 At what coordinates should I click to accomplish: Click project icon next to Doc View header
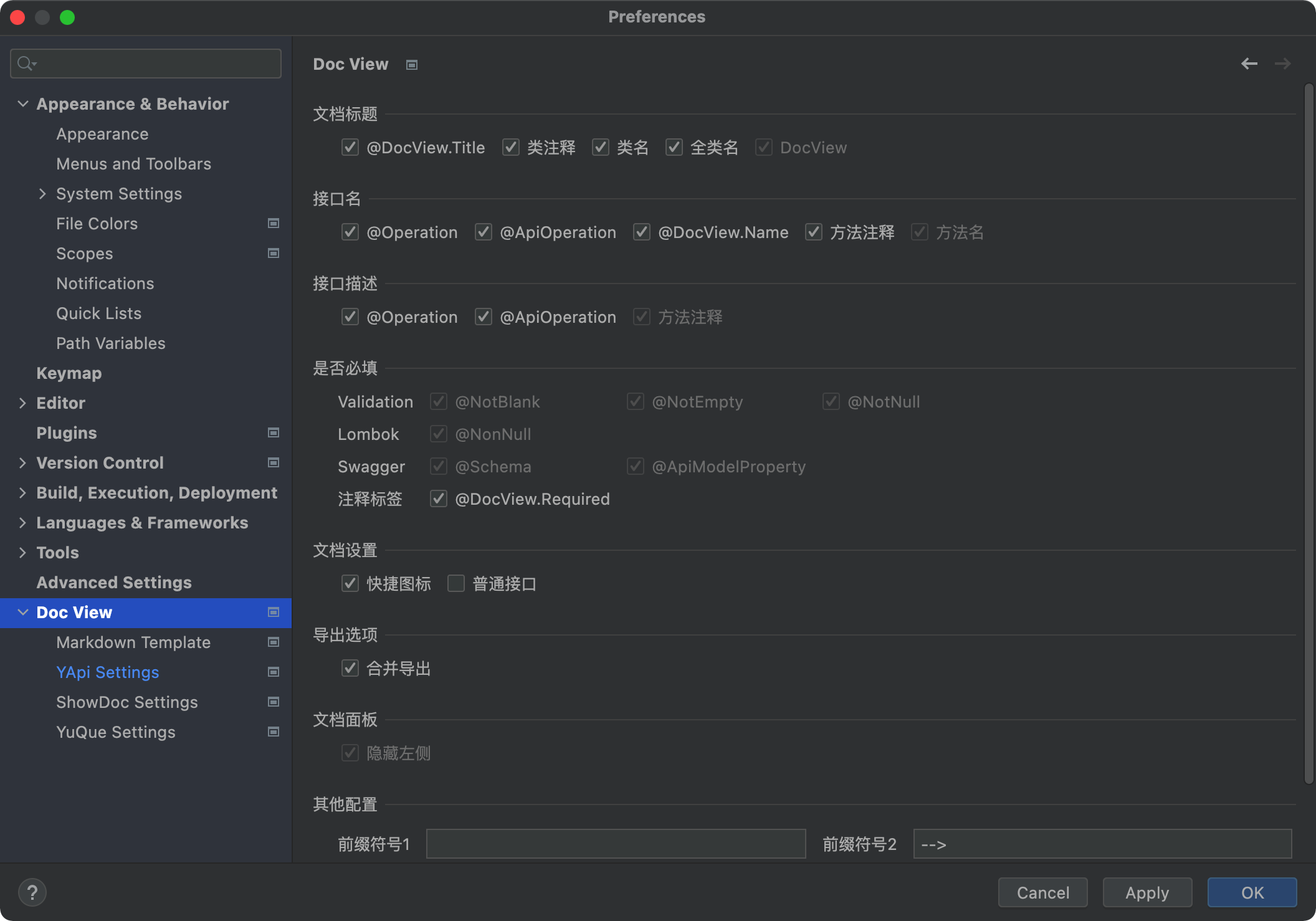(411, 65)
